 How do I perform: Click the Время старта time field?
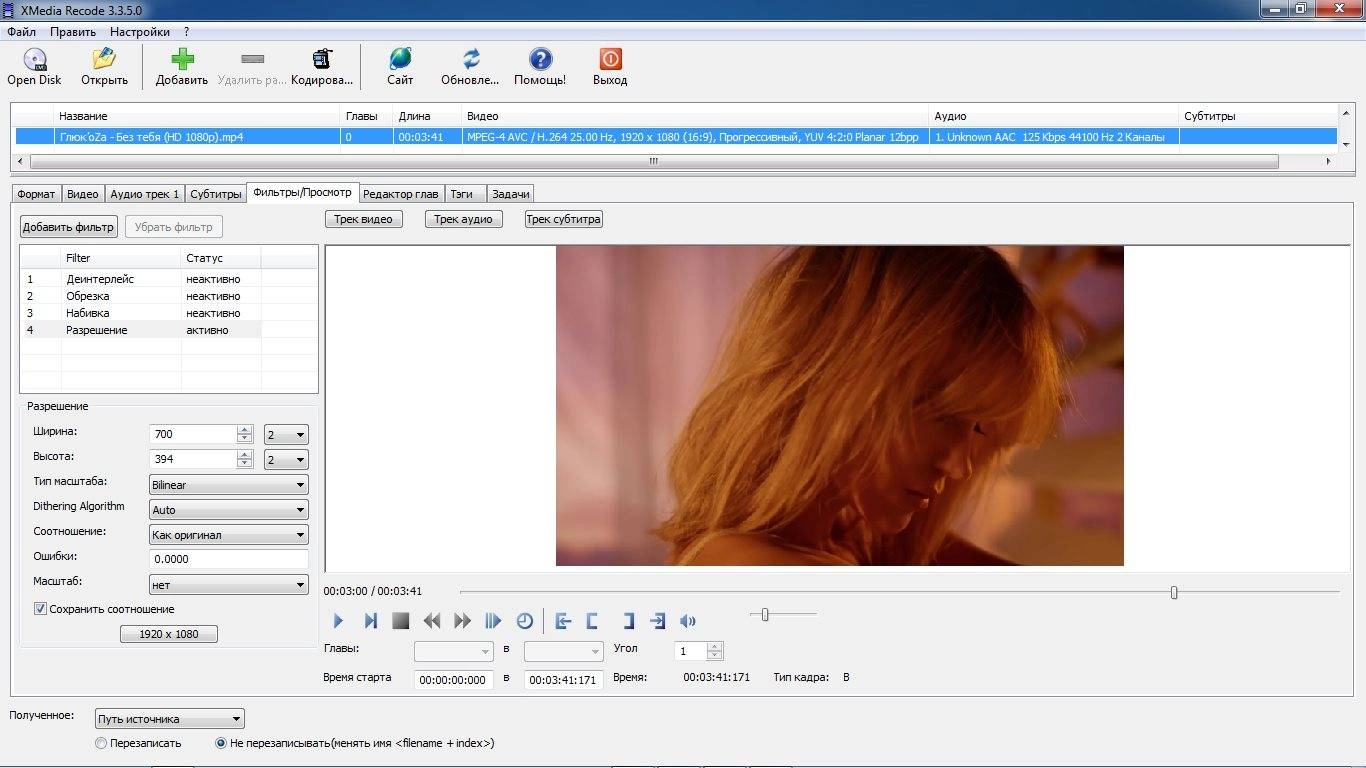pos(454,680)
